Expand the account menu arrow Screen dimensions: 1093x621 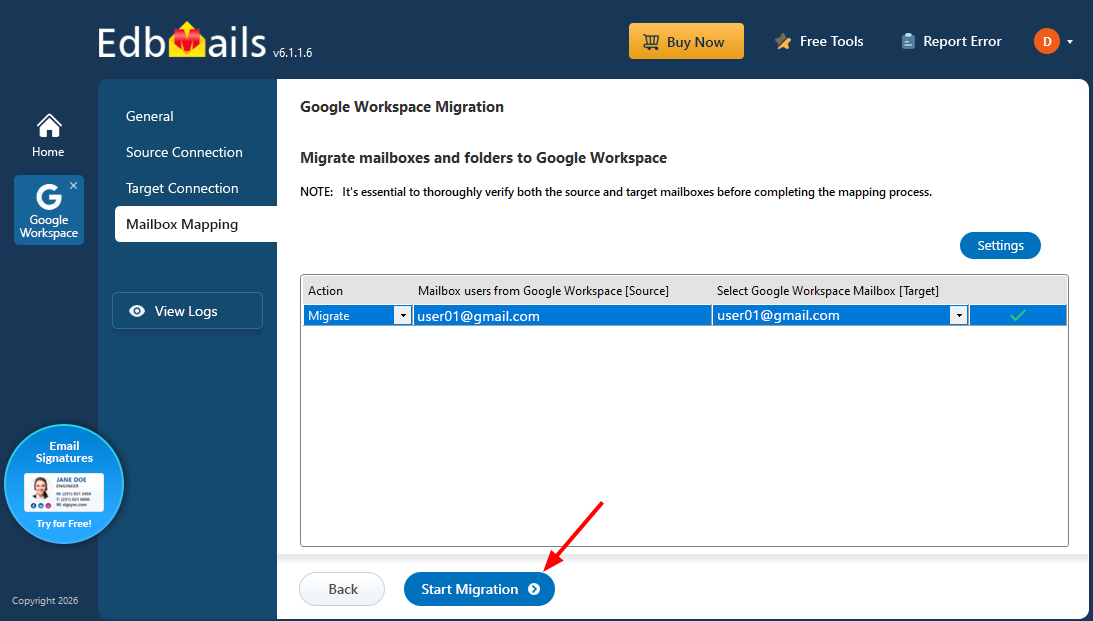[1070, 42]
